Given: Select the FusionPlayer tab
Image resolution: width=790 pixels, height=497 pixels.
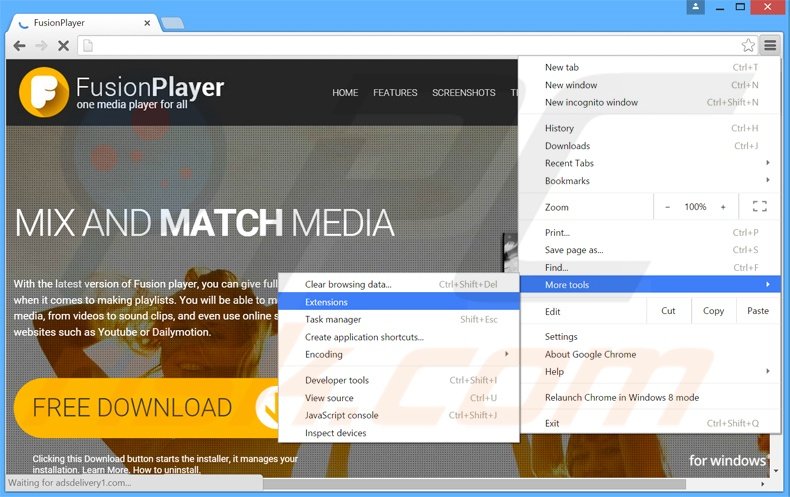Looking at the screenshot, I should point(83,23).
